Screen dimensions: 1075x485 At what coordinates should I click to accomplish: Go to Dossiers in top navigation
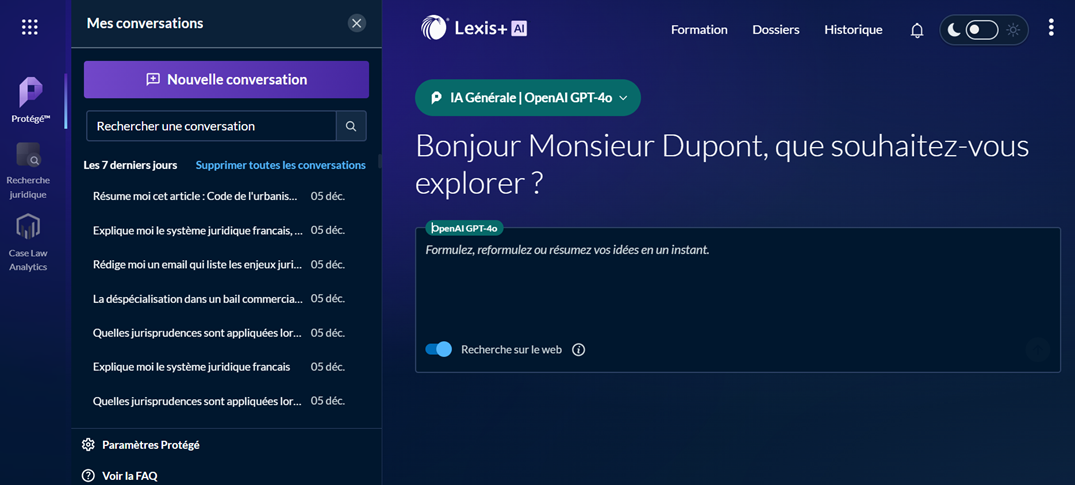776,30
